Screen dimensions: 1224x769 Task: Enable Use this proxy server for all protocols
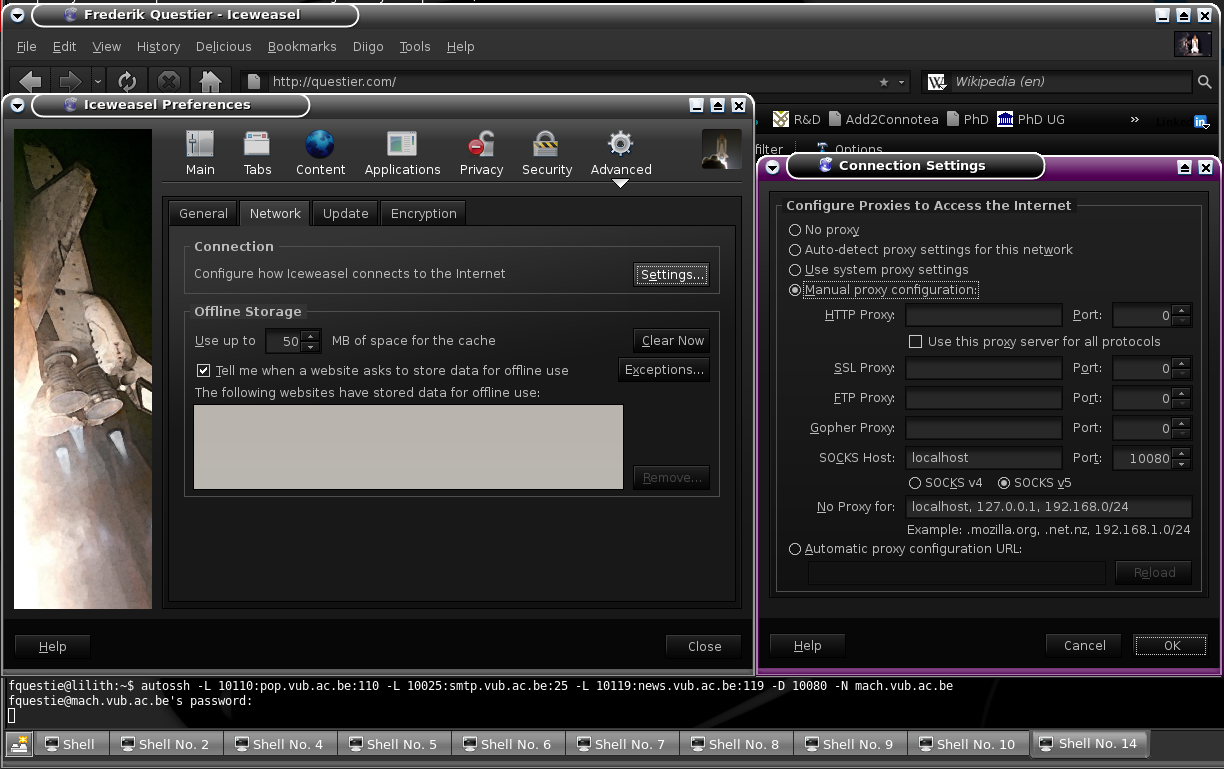(x=915, y=342)
